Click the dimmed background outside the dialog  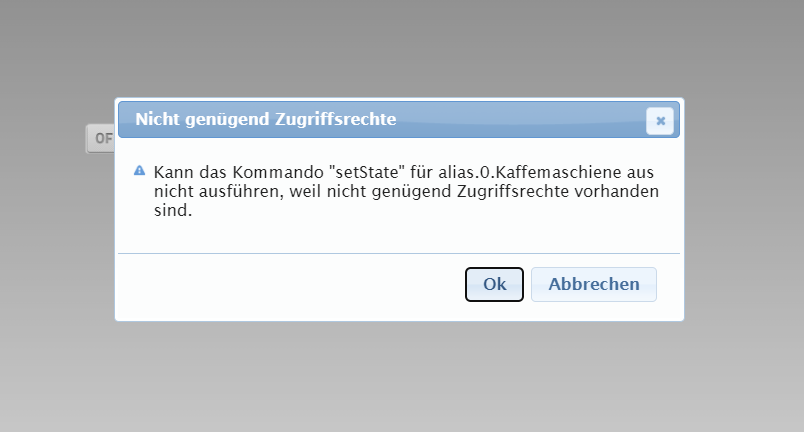400,380
